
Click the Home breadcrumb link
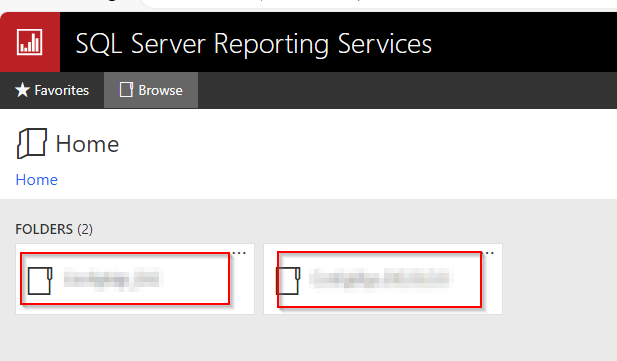point(37,180)
